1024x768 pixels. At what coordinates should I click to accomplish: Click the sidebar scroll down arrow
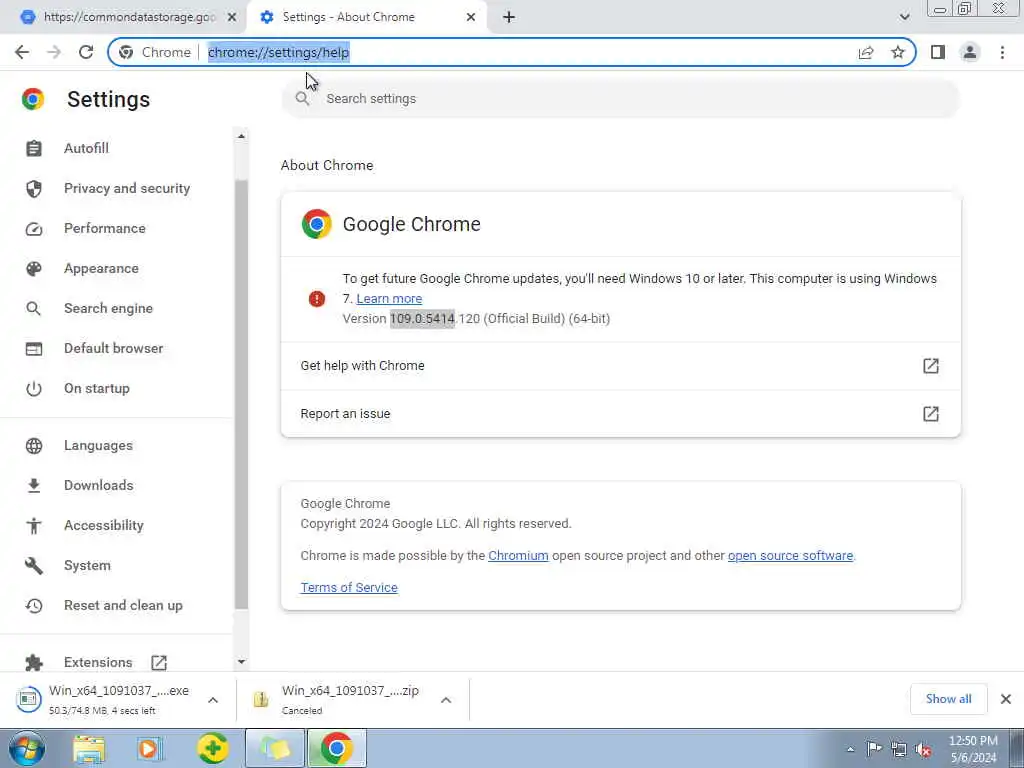tap(241, 662)
